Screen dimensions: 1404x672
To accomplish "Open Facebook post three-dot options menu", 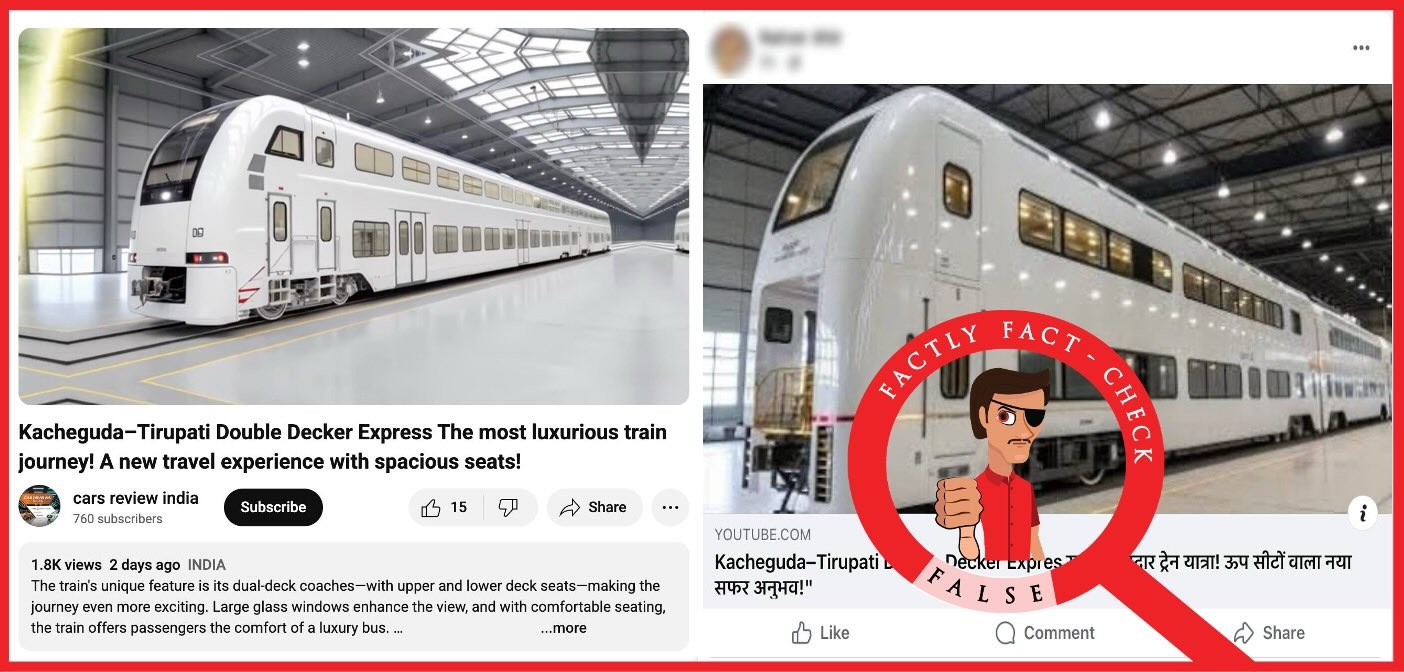I will coord(1361,48).
